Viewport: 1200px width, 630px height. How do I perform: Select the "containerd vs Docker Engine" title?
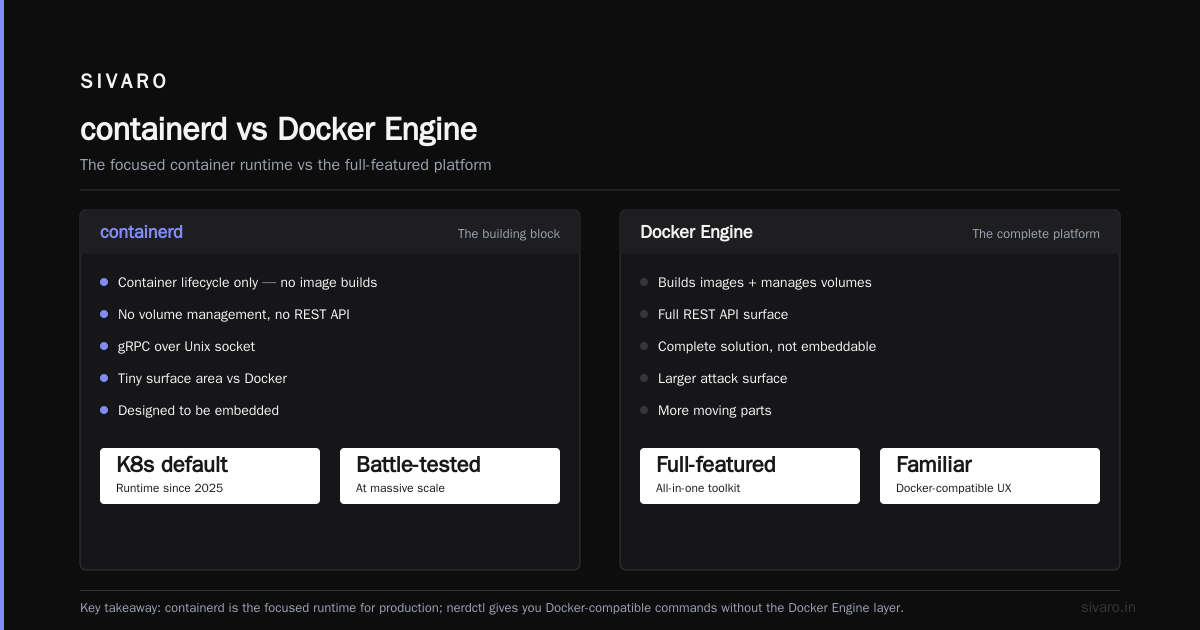[278, 129]
